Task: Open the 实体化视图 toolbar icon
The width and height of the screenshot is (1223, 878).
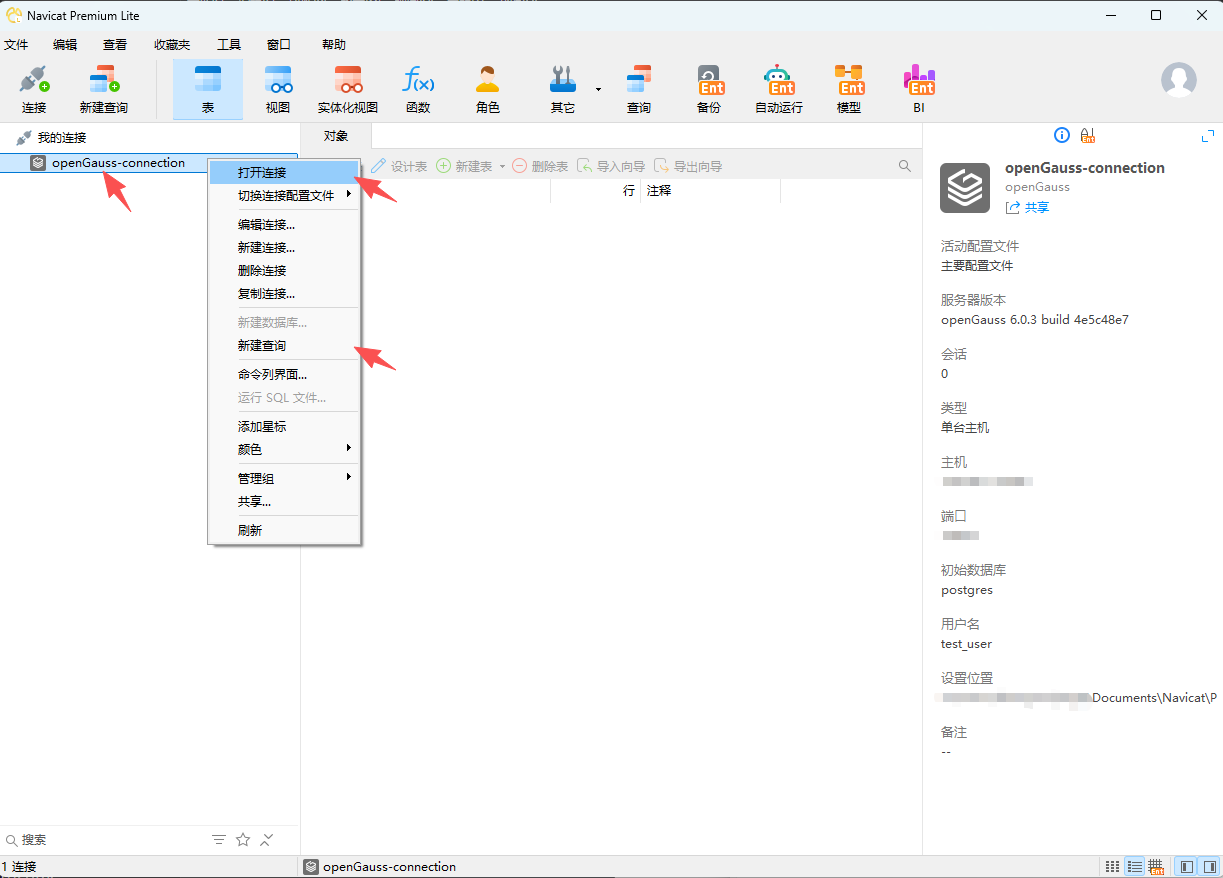Action: point(348,90)
